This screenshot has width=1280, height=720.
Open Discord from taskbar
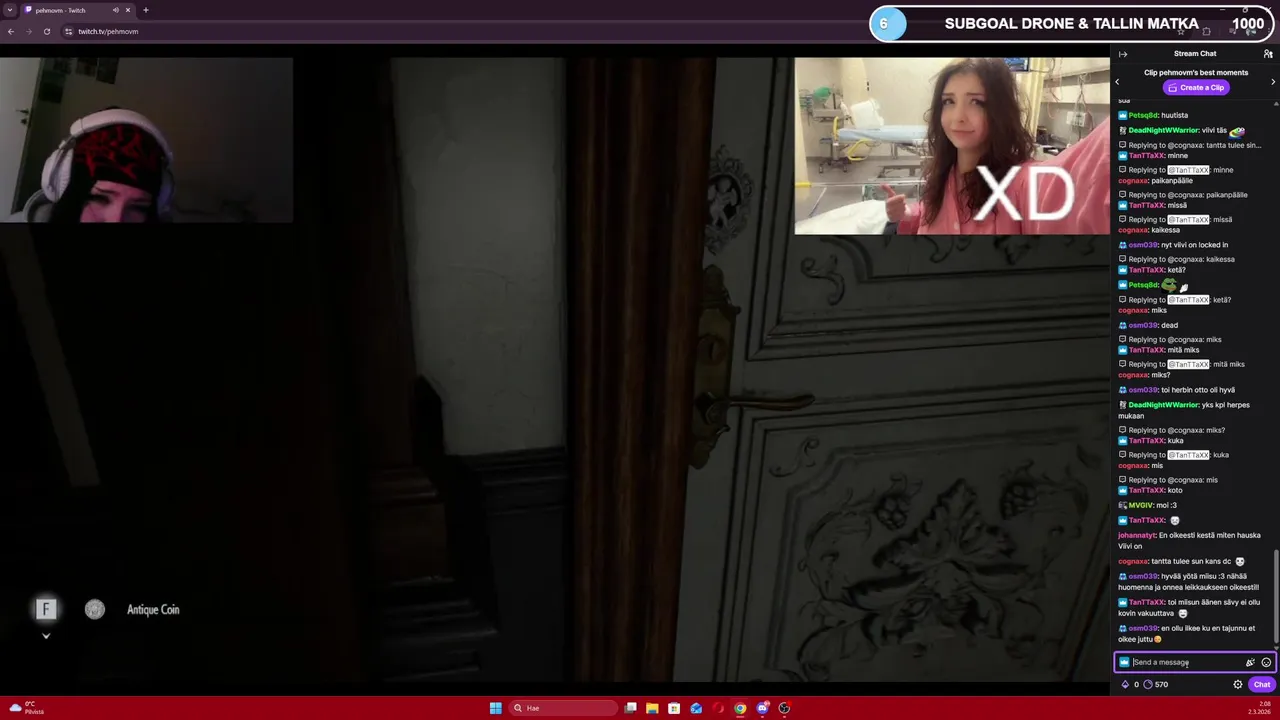click(762, 708)
